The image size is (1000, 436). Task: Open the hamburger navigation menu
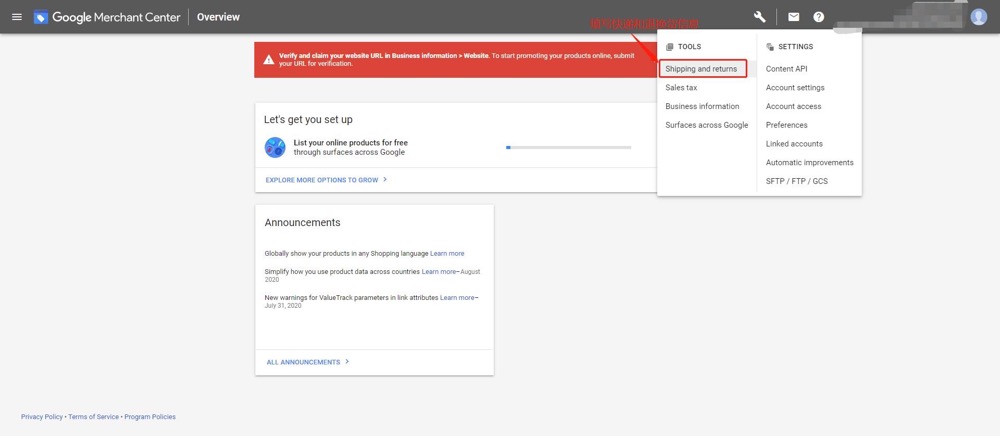tap(17, 17)
